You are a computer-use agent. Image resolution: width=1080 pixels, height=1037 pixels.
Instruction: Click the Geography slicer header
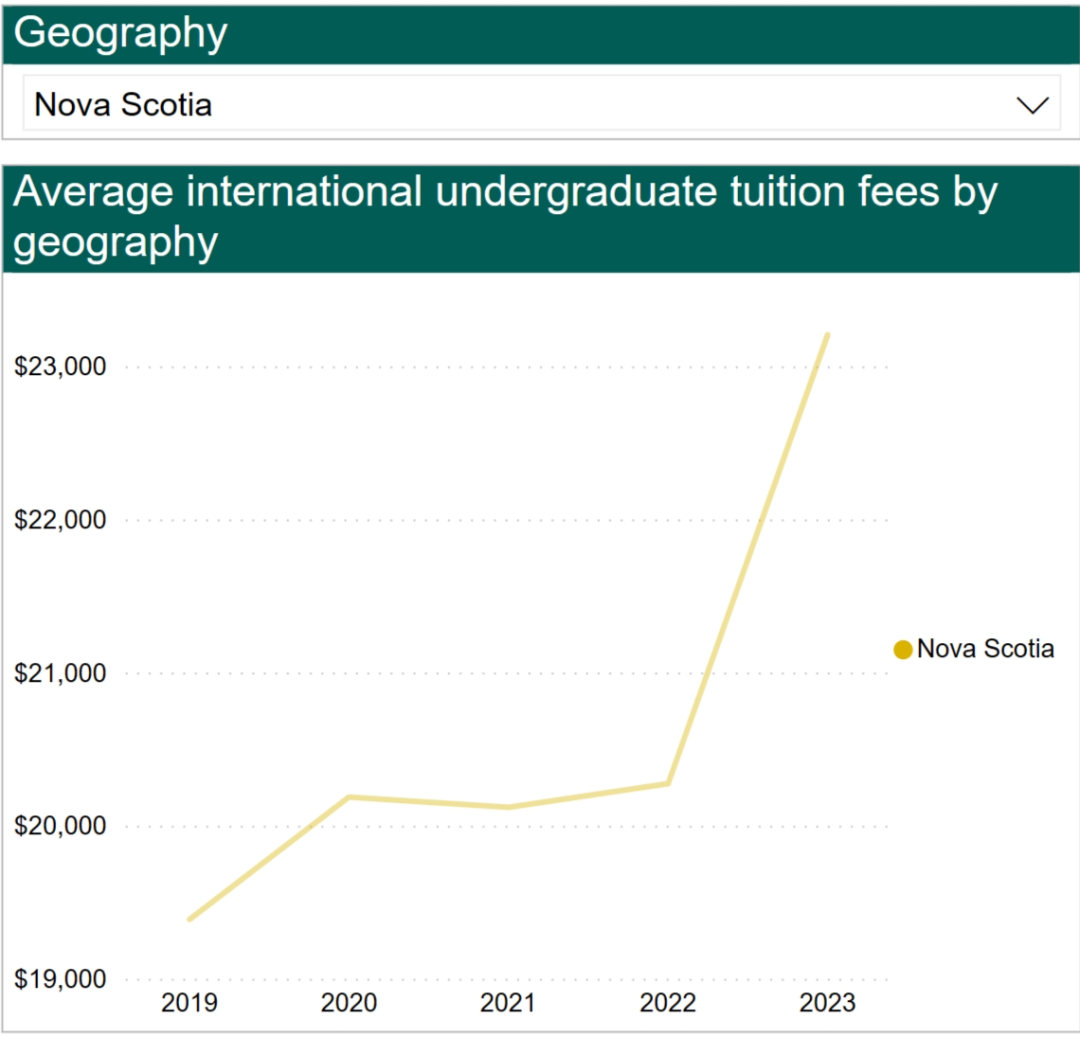(541, 34)
